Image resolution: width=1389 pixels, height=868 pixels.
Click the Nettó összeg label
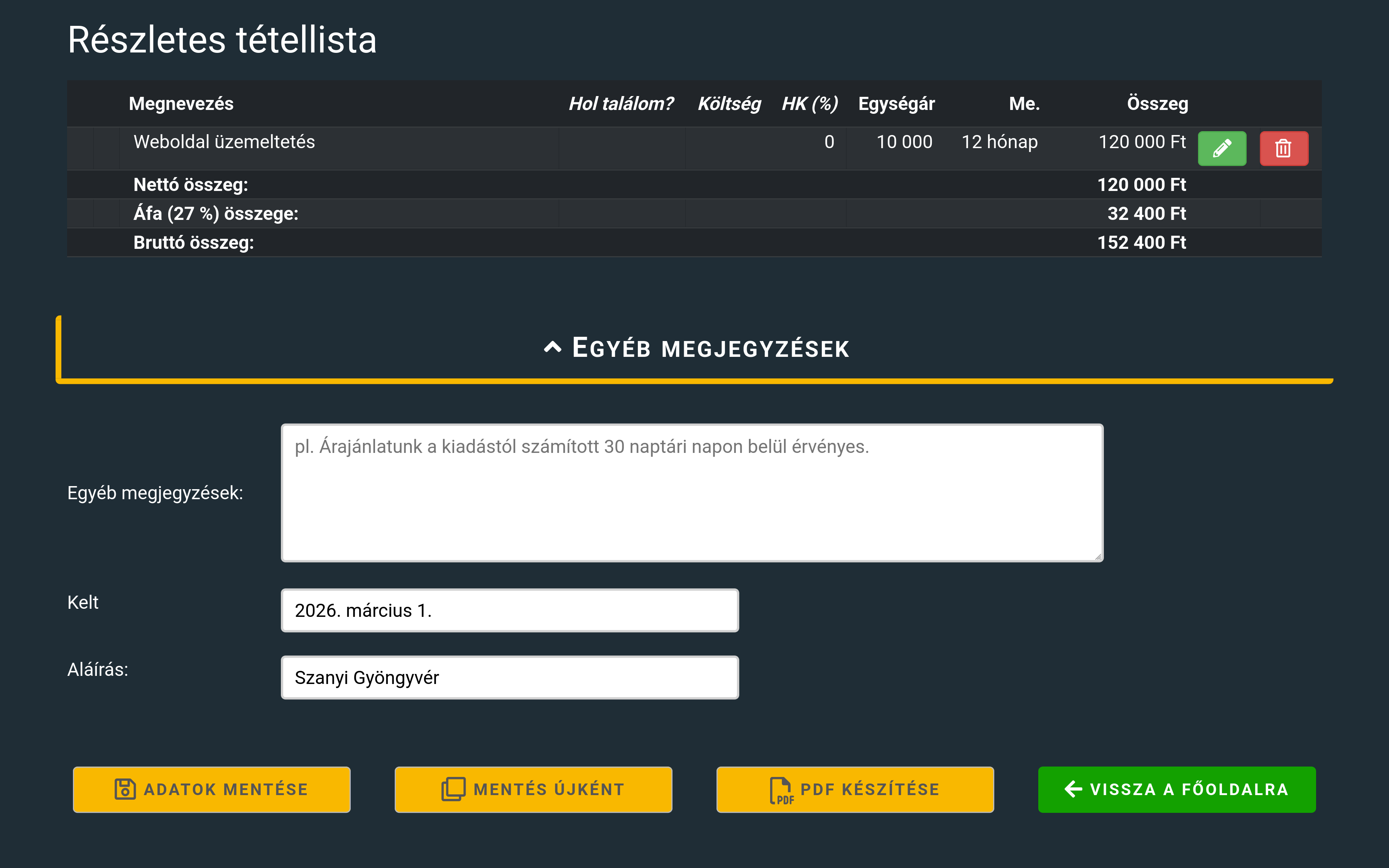(x=191, y=185)
